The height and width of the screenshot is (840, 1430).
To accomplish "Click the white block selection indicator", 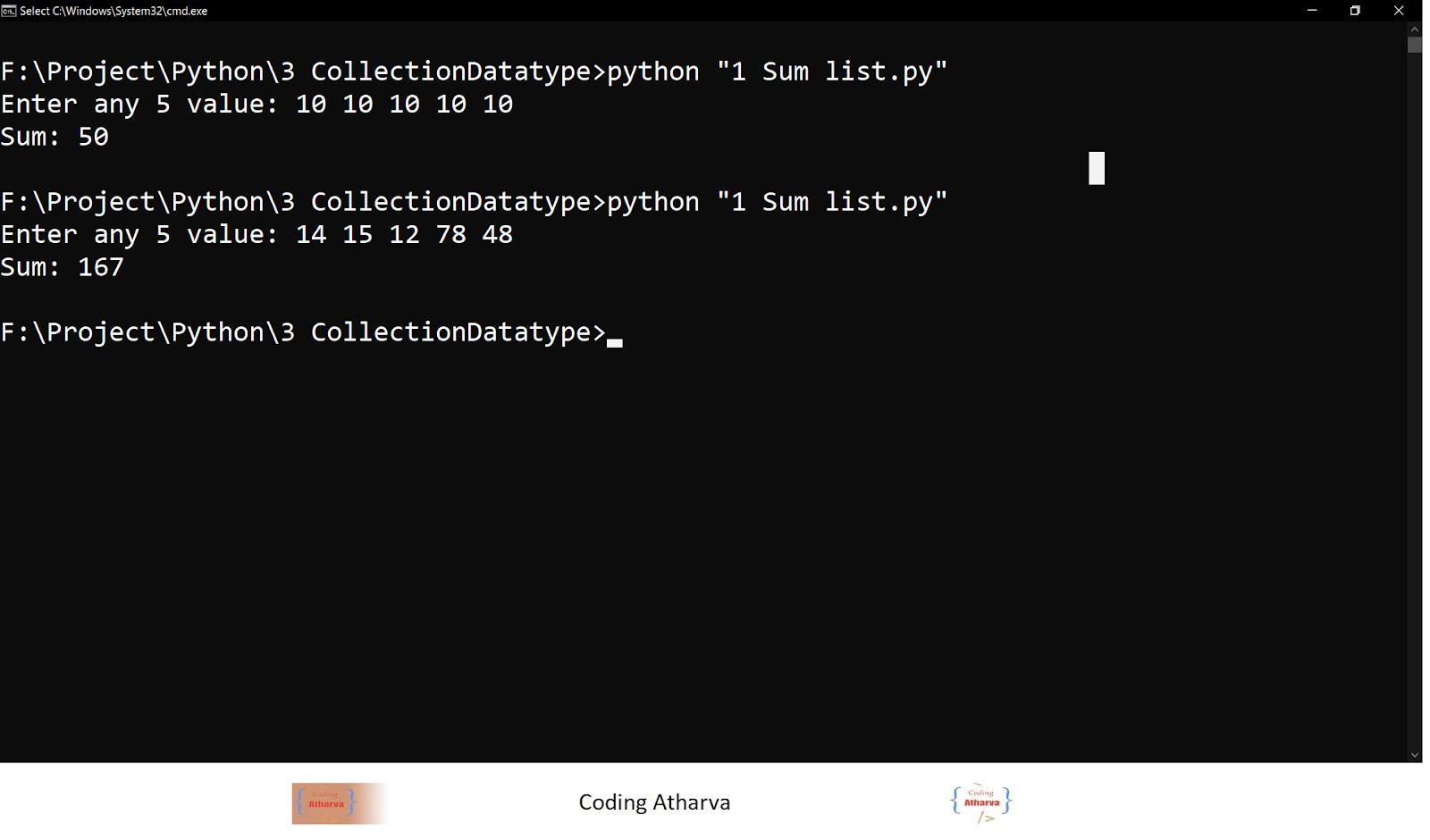I will pos(1097,167).
